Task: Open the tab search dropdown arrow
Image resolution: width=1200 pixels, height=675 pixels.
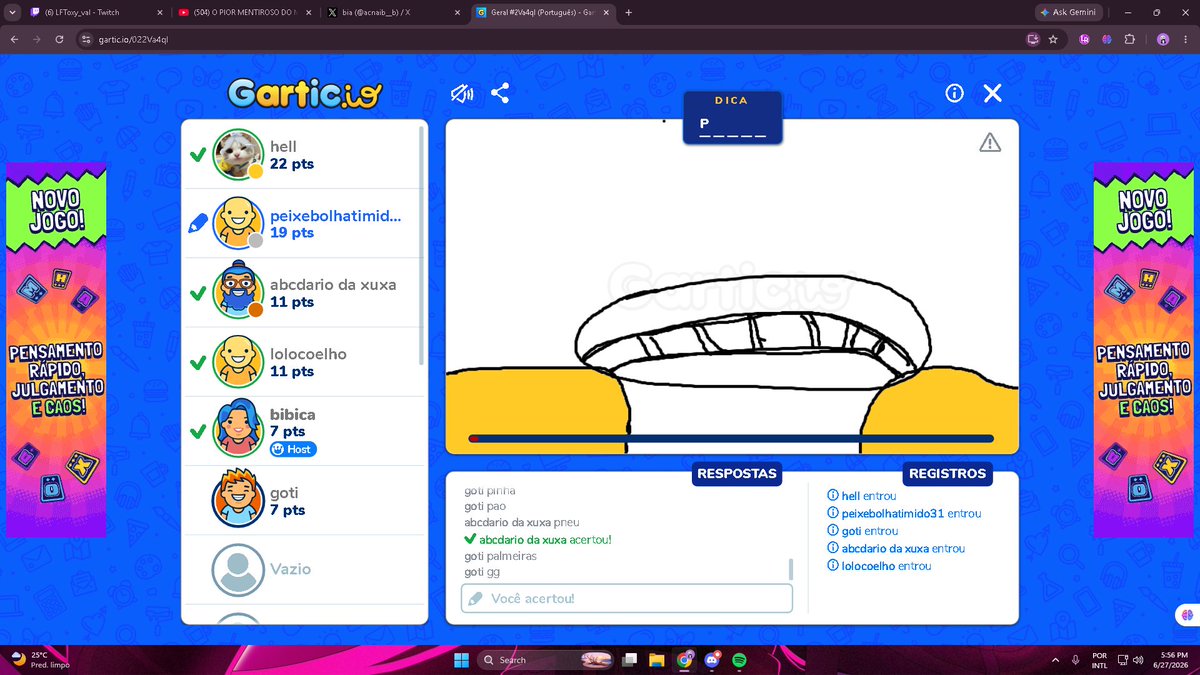Action: point(10,13)
